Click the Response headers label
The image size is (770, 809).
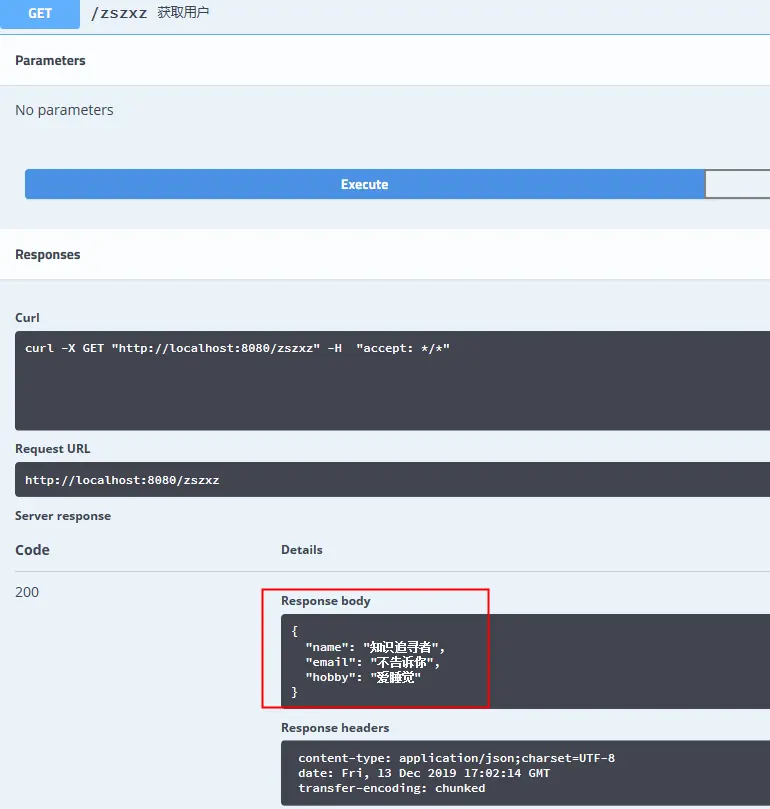pos(335,727)
